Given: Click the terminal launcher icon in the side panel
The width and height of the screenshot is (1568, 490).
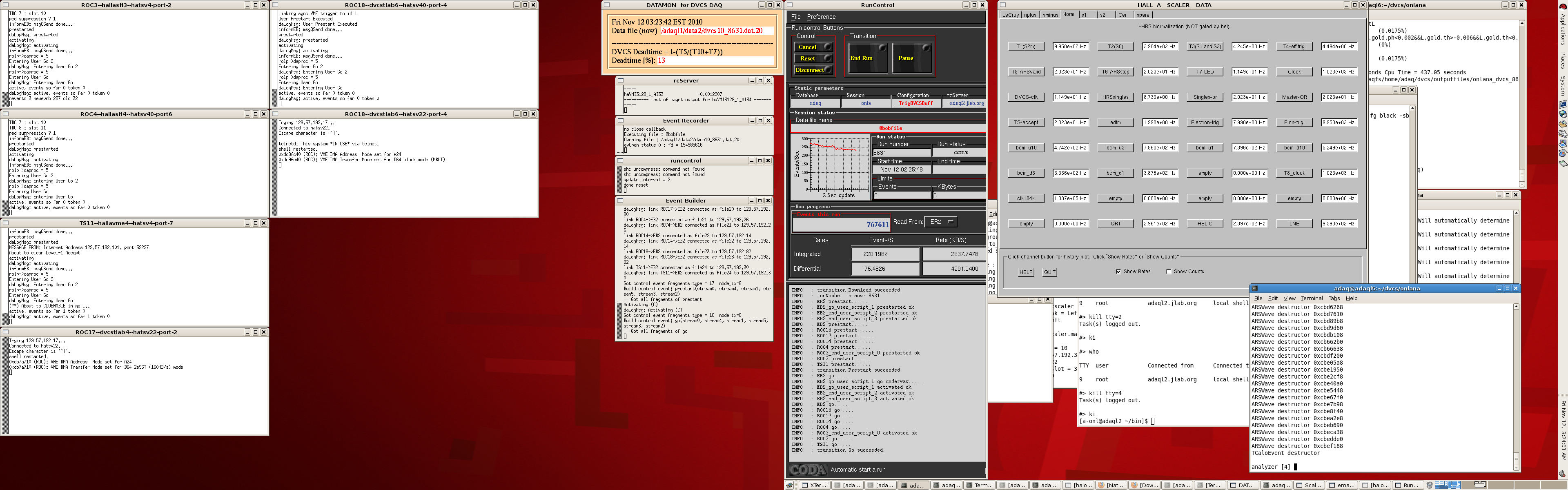Looking at the screenshot, I should point(1563,104).
